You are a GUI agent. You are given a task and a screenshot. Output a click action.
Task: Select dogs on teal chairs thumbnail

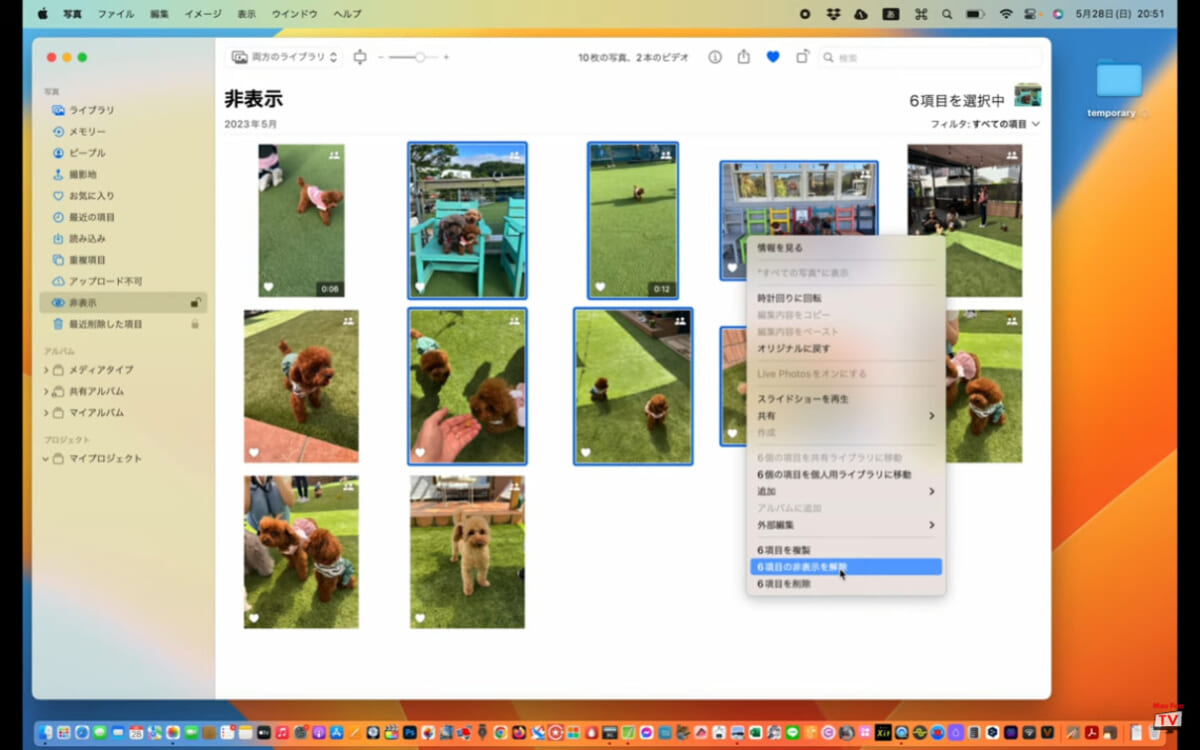(467, 220)
